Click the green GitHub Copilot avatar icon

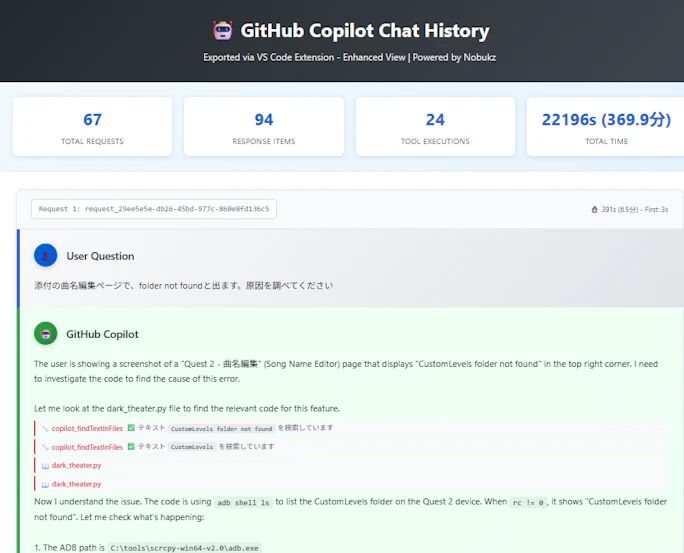(x=46, y=334)
